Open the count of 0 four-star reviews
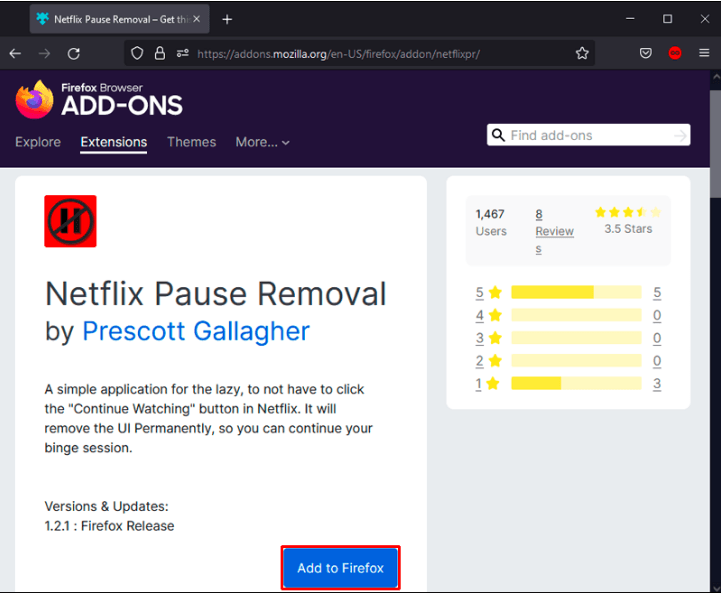The image size is (721, 593). (657, 315)
